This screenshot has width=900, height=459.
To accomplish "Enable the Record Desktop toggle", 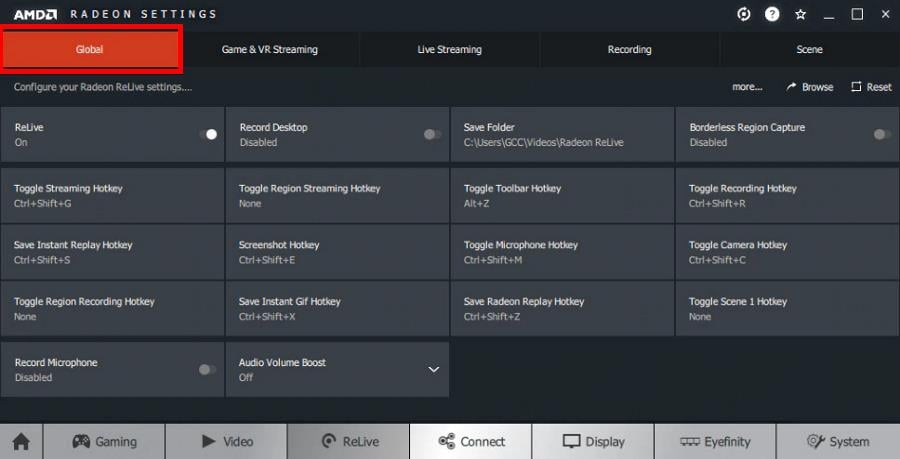I will (432, 134).
